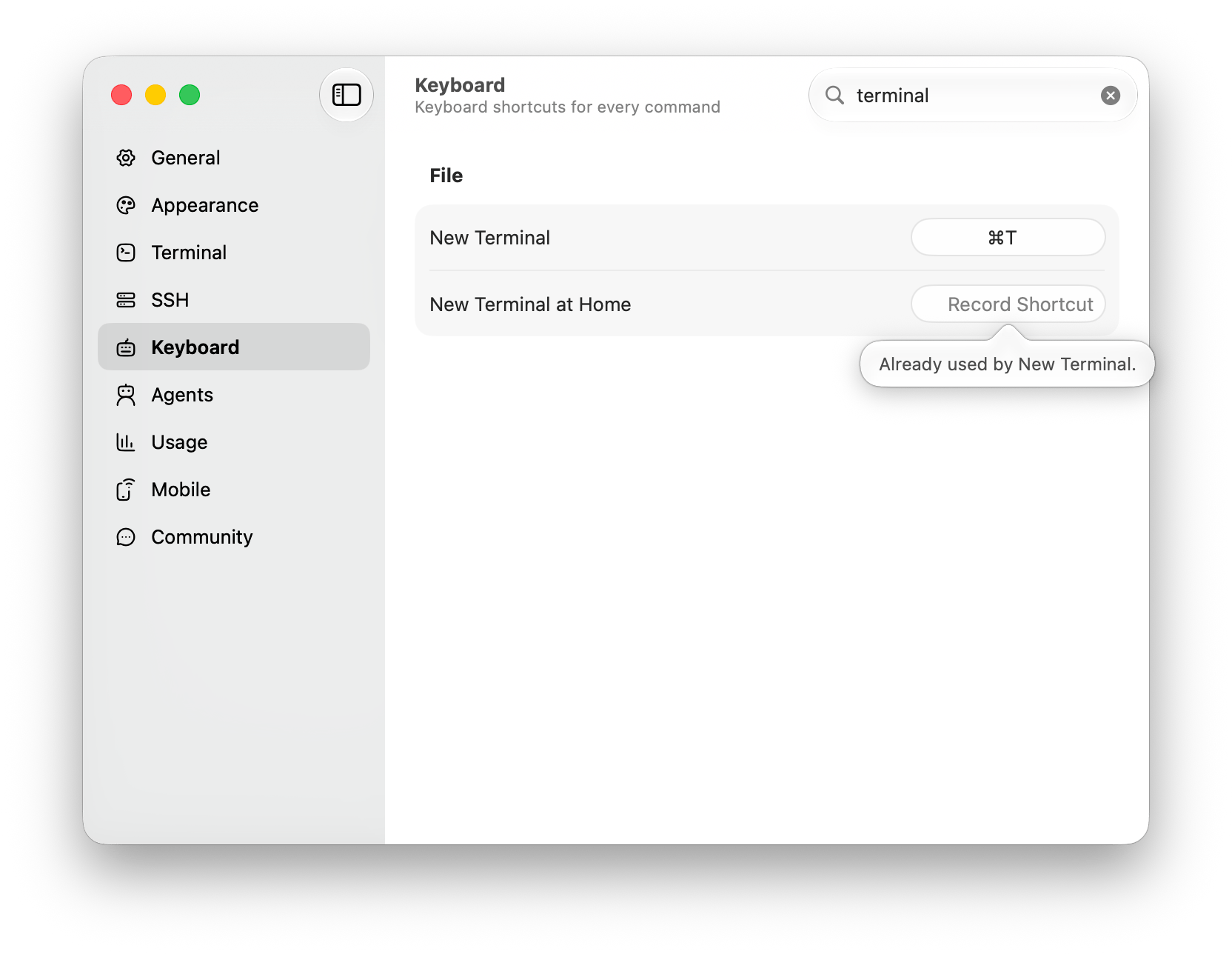Click the Mobile phone icon
This screenshot has width=1232, height=954.
point(126,490)
